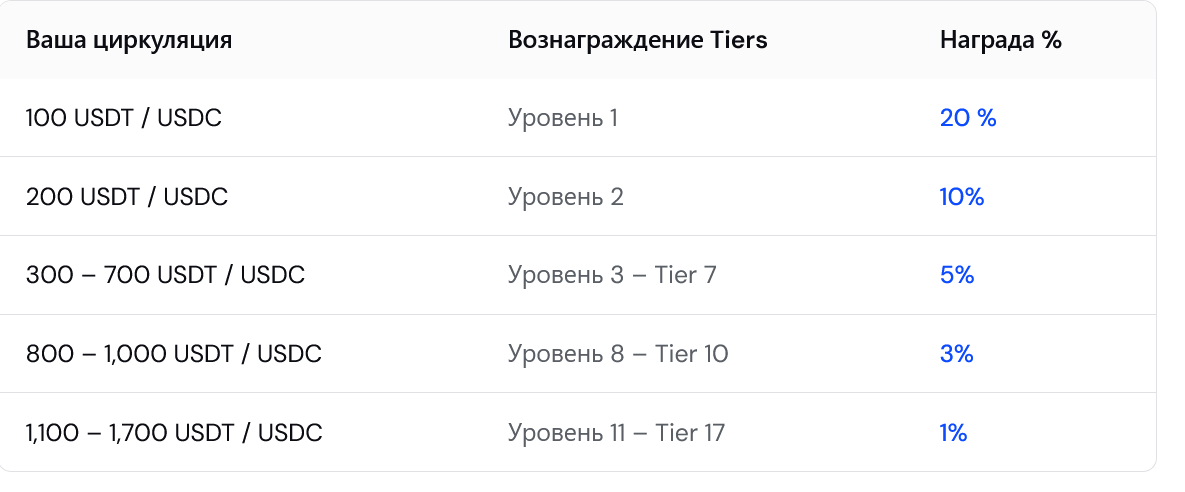Open the blue 5% reward value
This screenshot has height=492, width=1185.
click(957, 275)
